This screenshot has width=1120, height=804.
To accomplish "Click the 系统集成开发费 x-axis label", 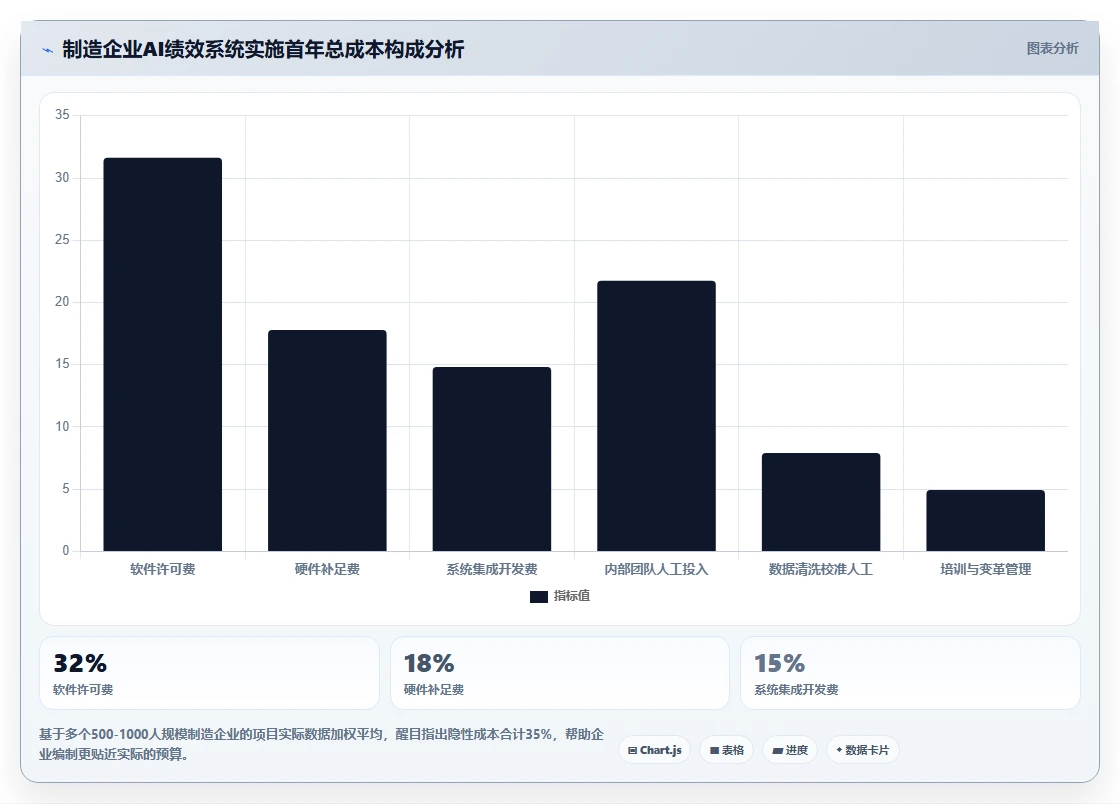I will click(x=492, y=569).
